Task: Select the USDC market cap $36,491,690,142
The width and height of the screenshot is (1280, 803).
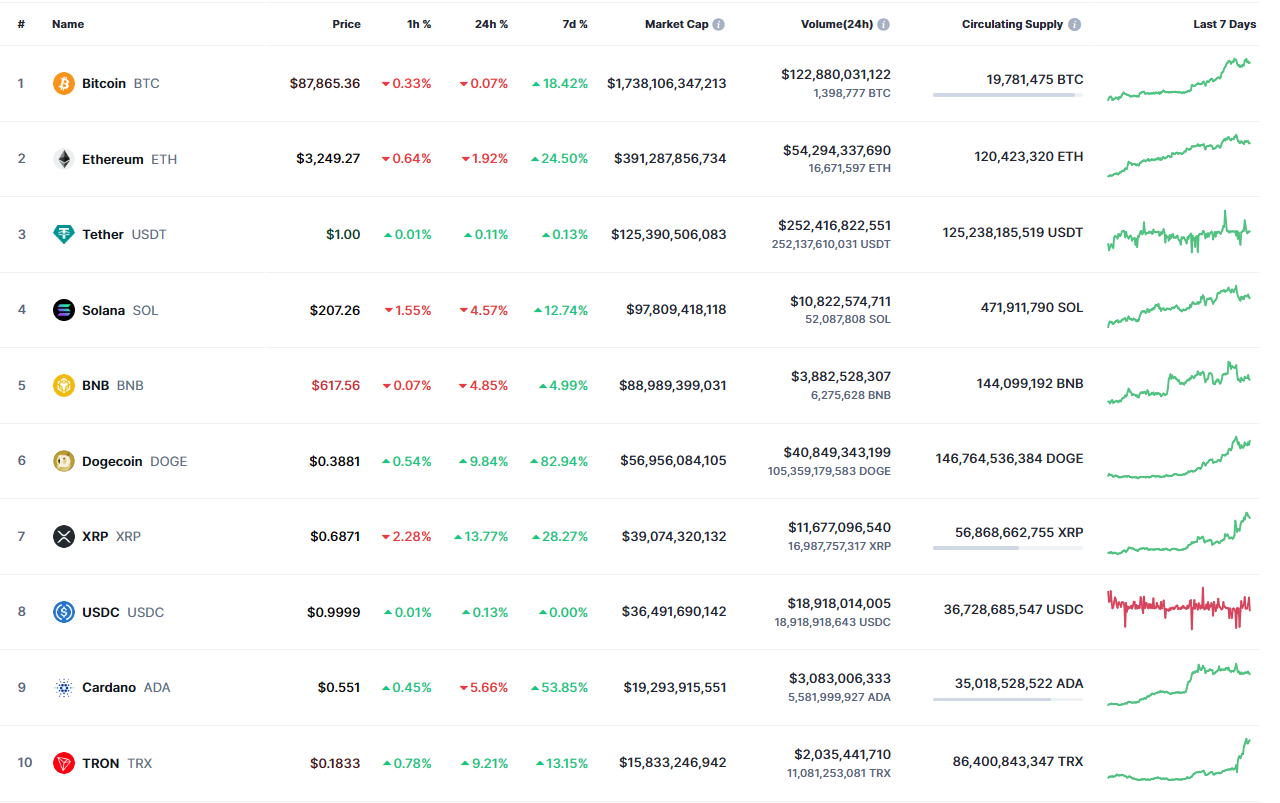Action: (674, 612)
